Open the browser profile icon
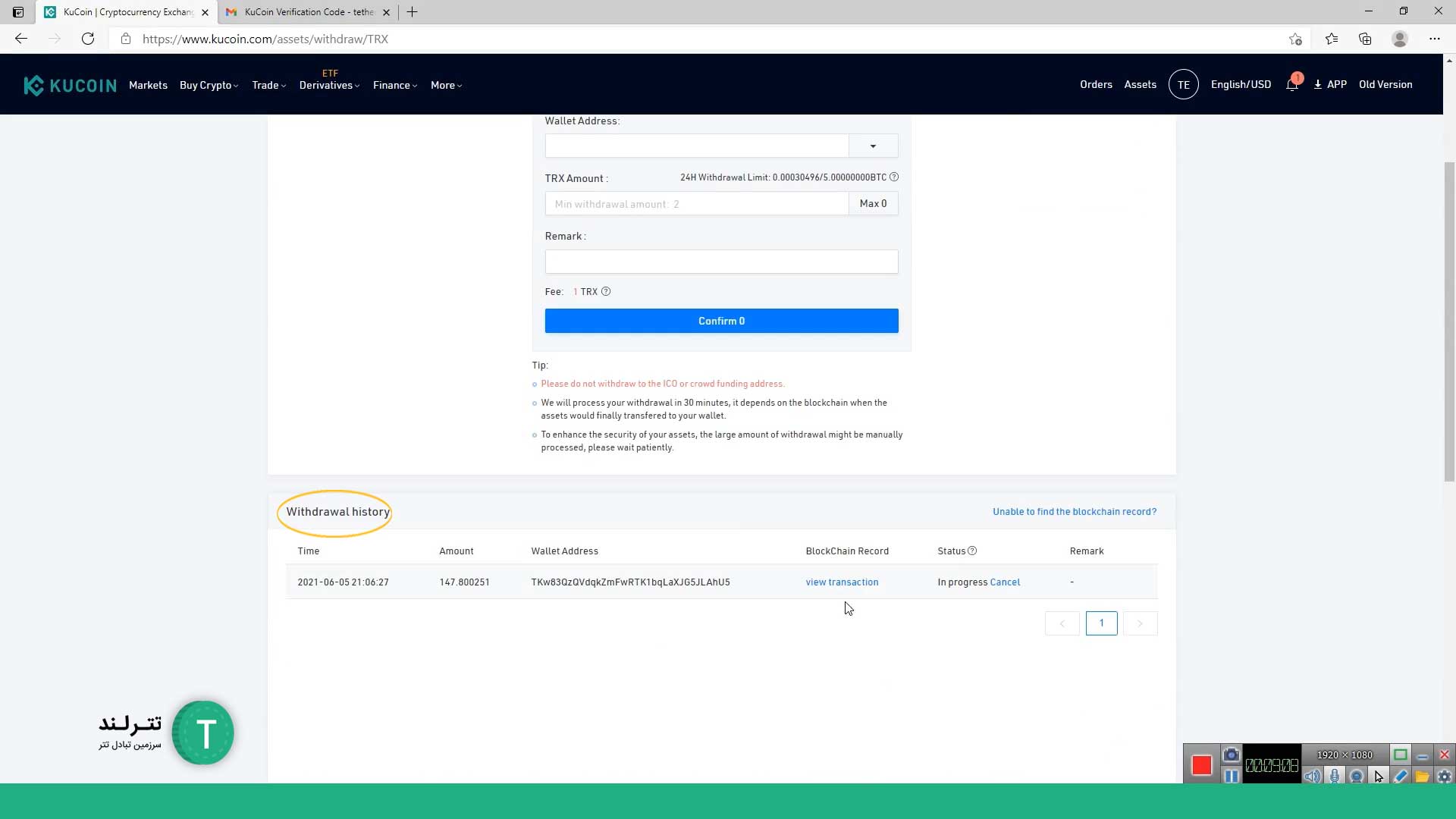The width and height of the screenshot is (1456, 819). [x=1400, y=39]
